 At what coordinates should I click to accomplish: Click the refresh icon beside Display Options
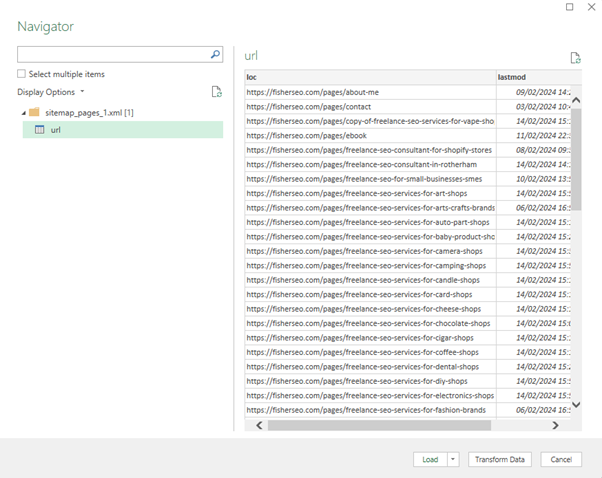[216, 92]
